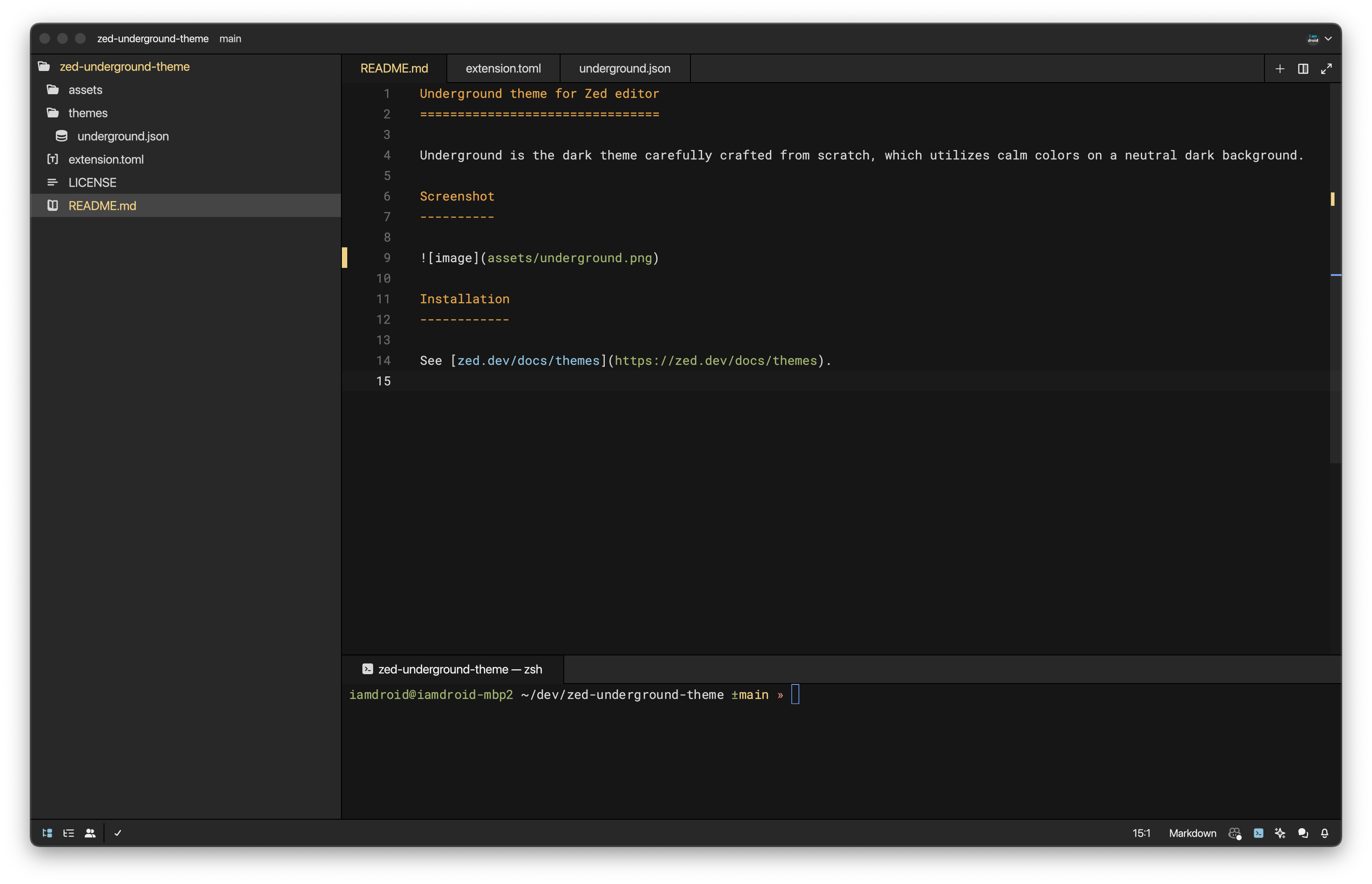
Task: Change the Markdown language selector
Action: pos(1193,833)
